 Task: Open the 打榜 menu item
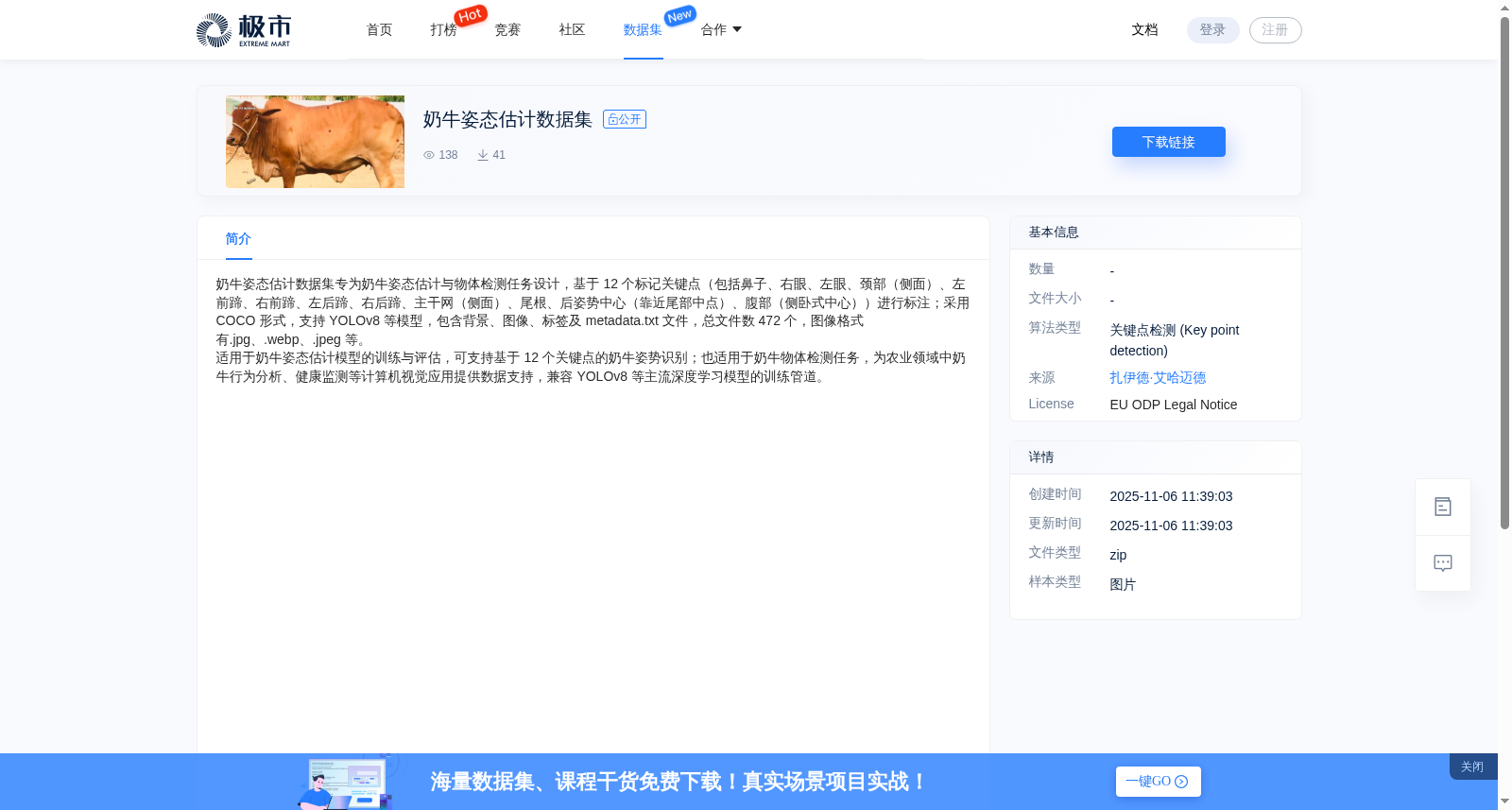point(444,30)
